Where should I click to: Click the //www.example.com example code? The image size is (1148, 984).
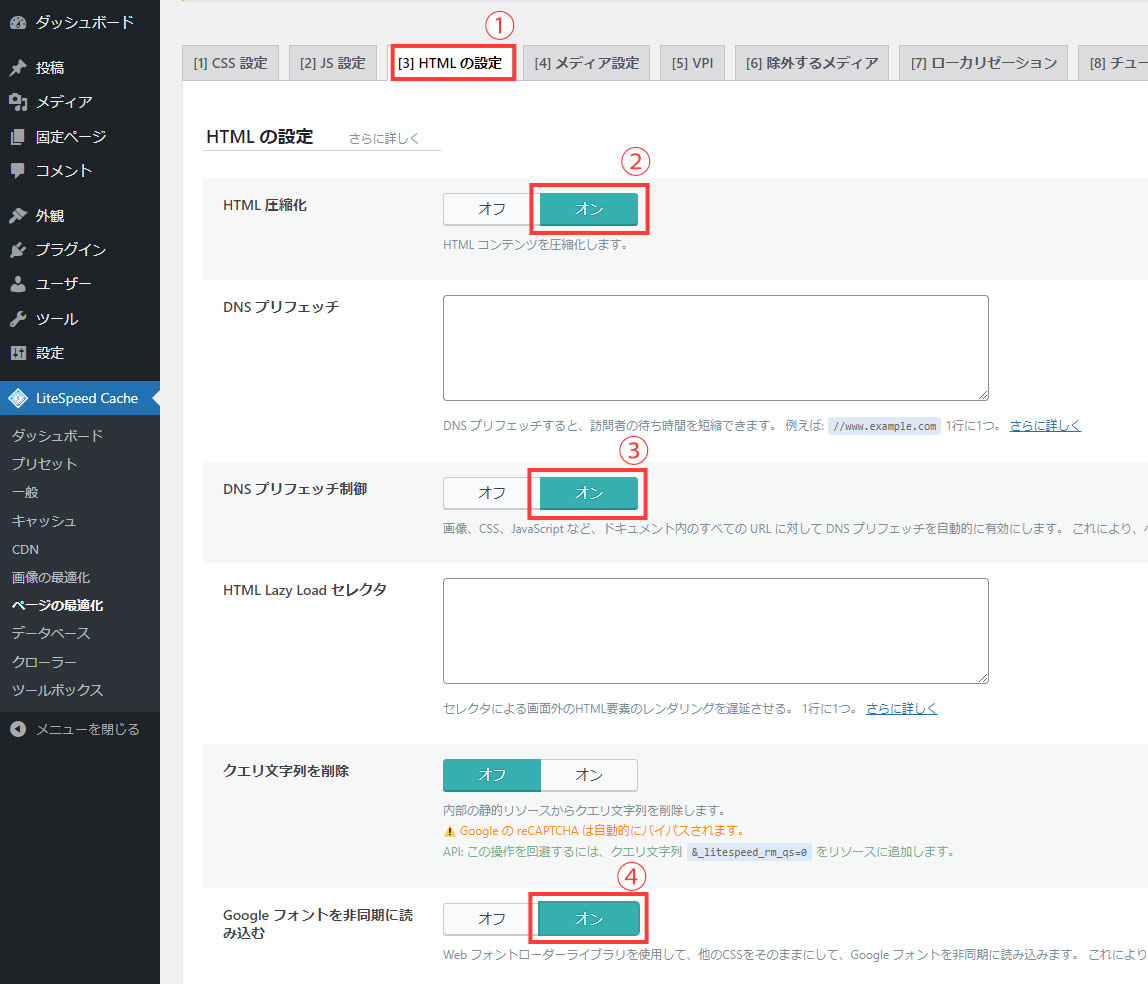884,426
